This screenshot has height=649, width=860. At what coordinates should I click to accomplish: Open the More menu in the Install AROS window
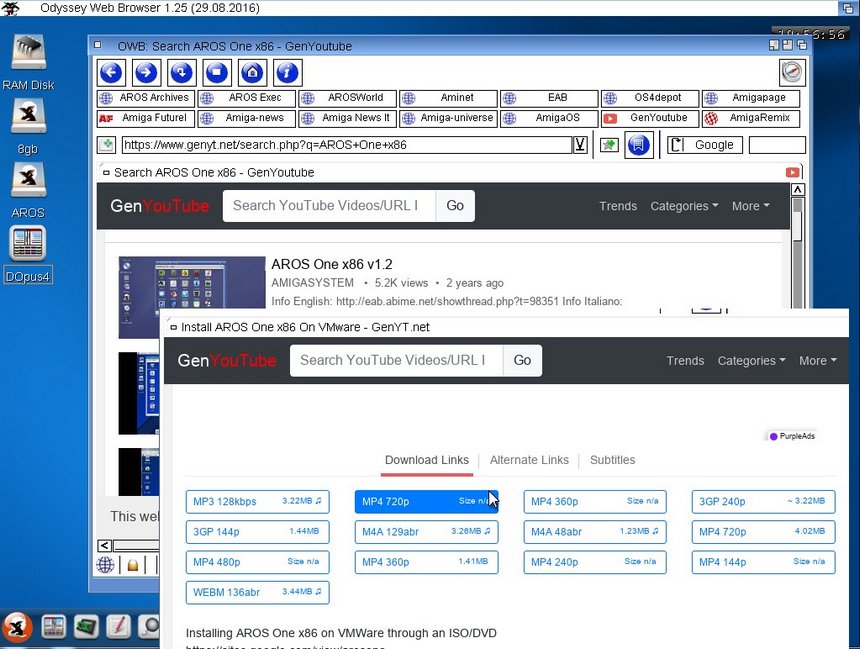tap(817, 361)
